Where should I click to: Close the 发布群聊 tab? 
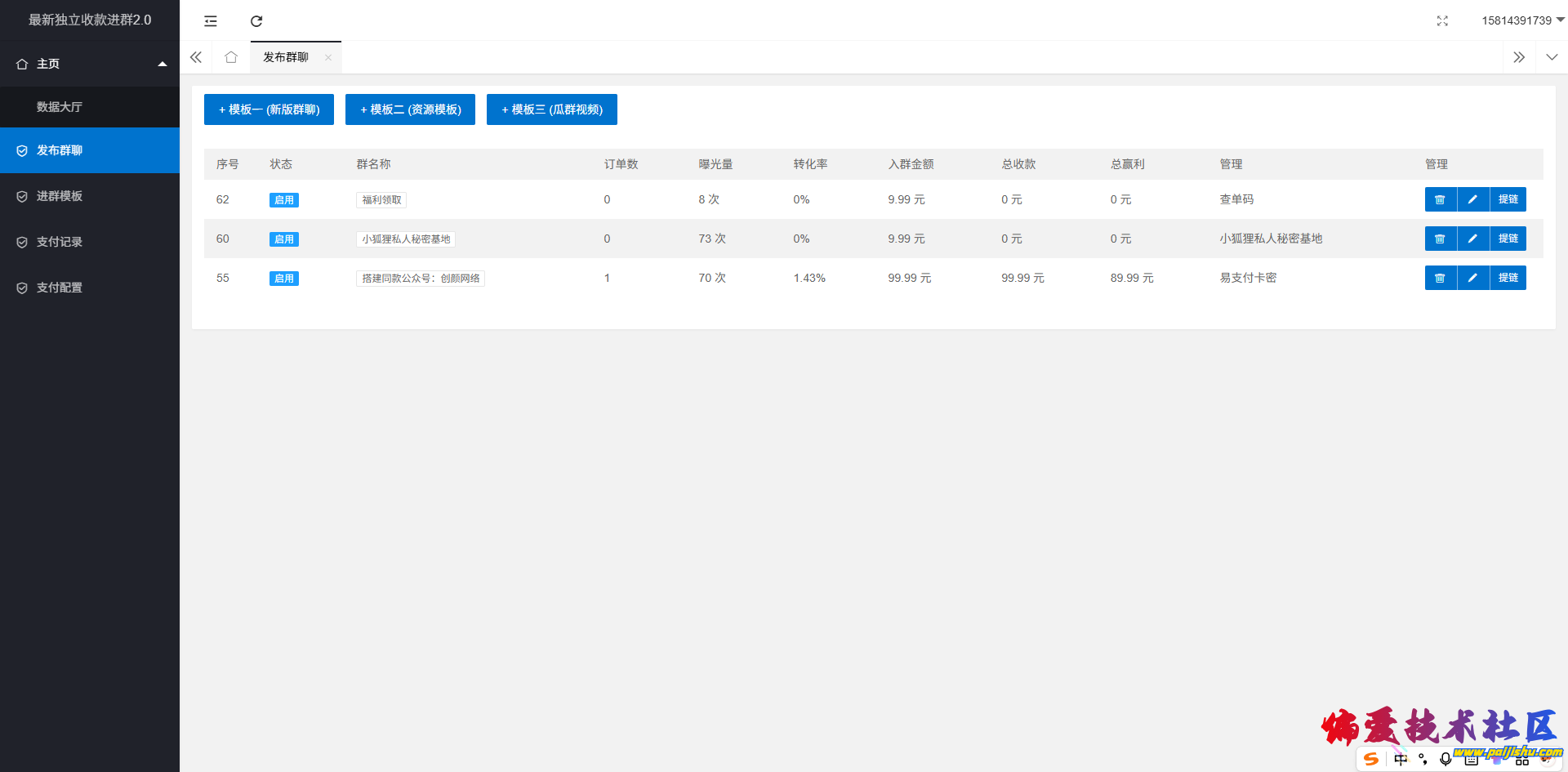pos(328,57)
